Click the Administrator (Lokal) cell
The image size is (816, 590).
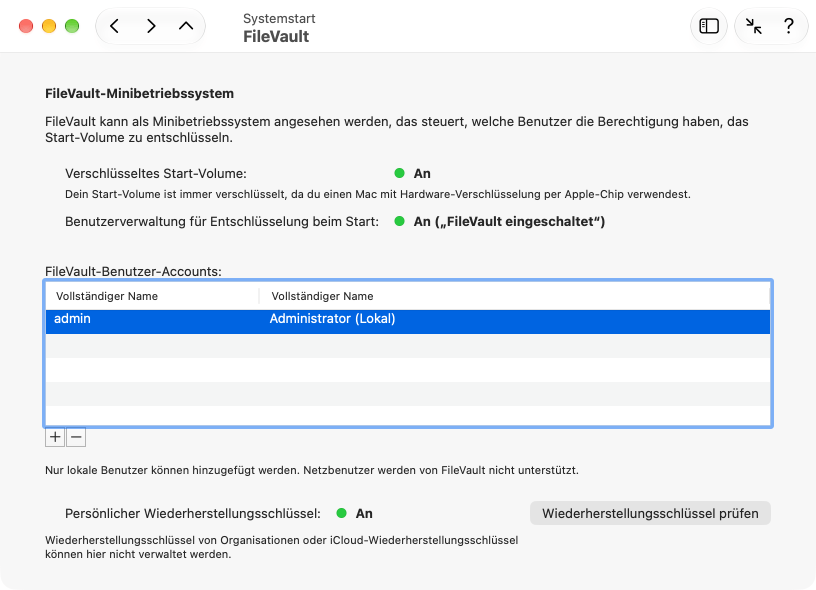click(332, 319)
